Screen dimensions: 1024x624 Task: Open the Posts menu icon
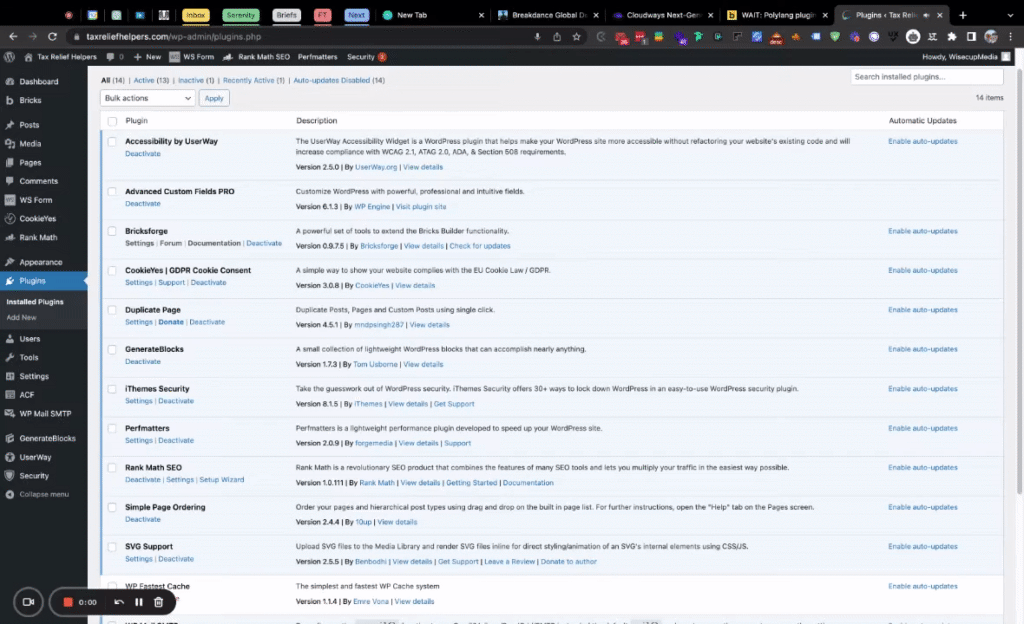click(9, 125)
